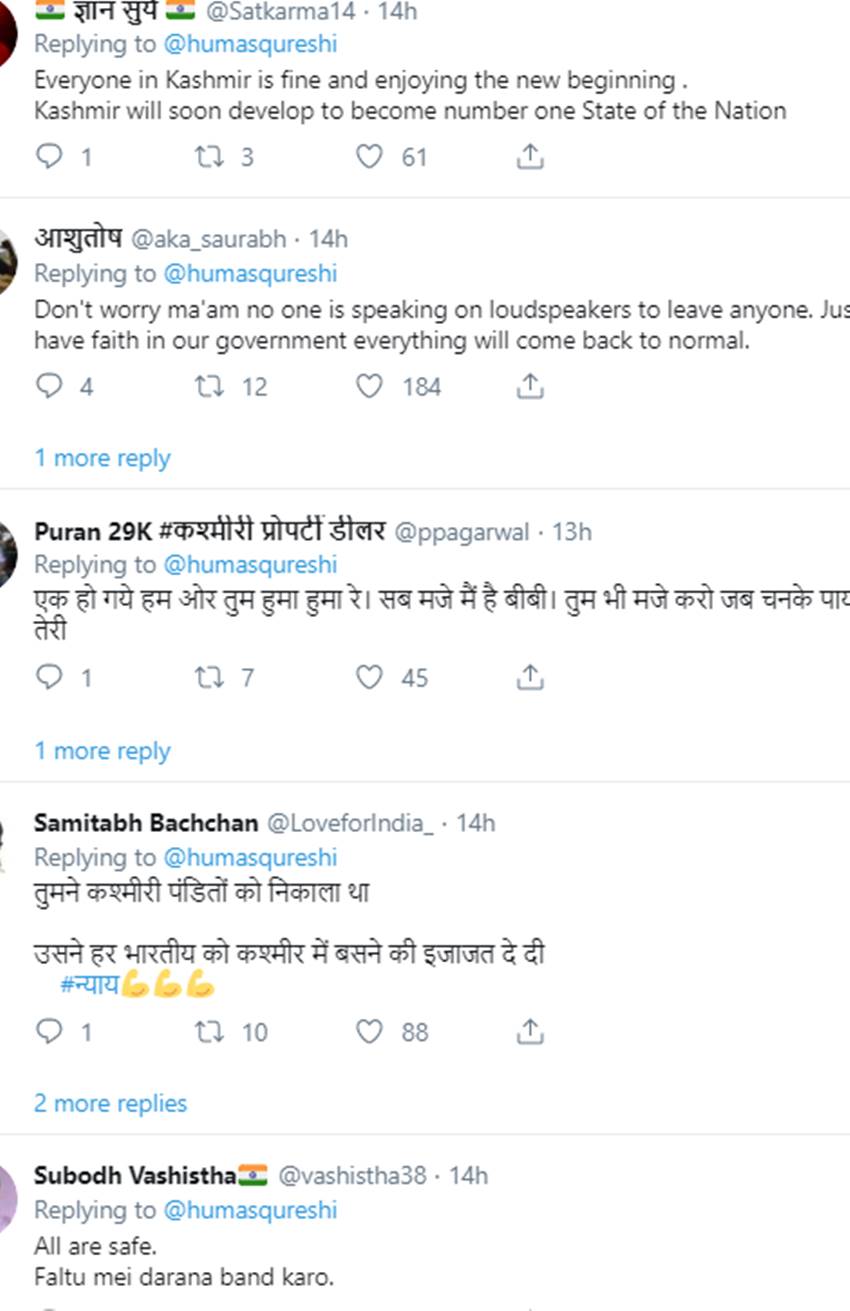Like the tweet with 184 likes
The height and width of the screenshot is (1311, 850).
tap(370, 386)
